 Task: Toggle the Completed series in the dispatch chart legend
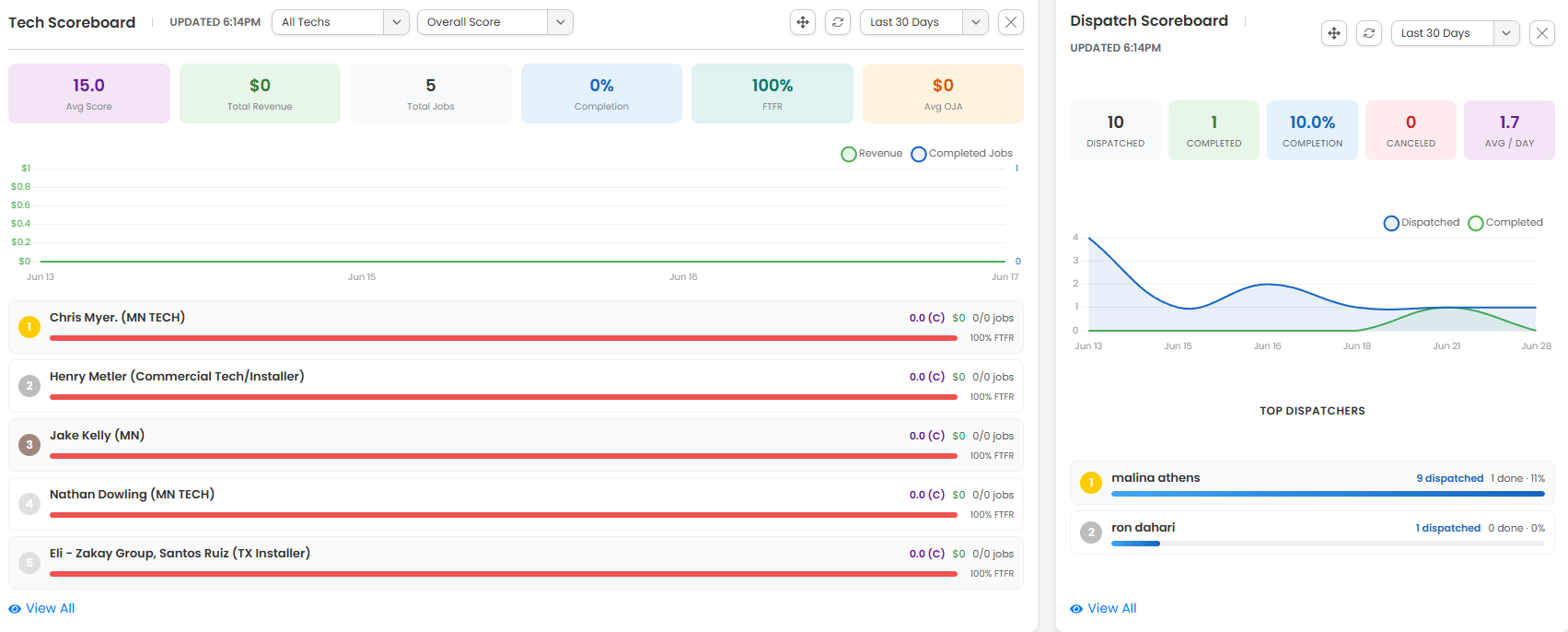pos(1505,223)
